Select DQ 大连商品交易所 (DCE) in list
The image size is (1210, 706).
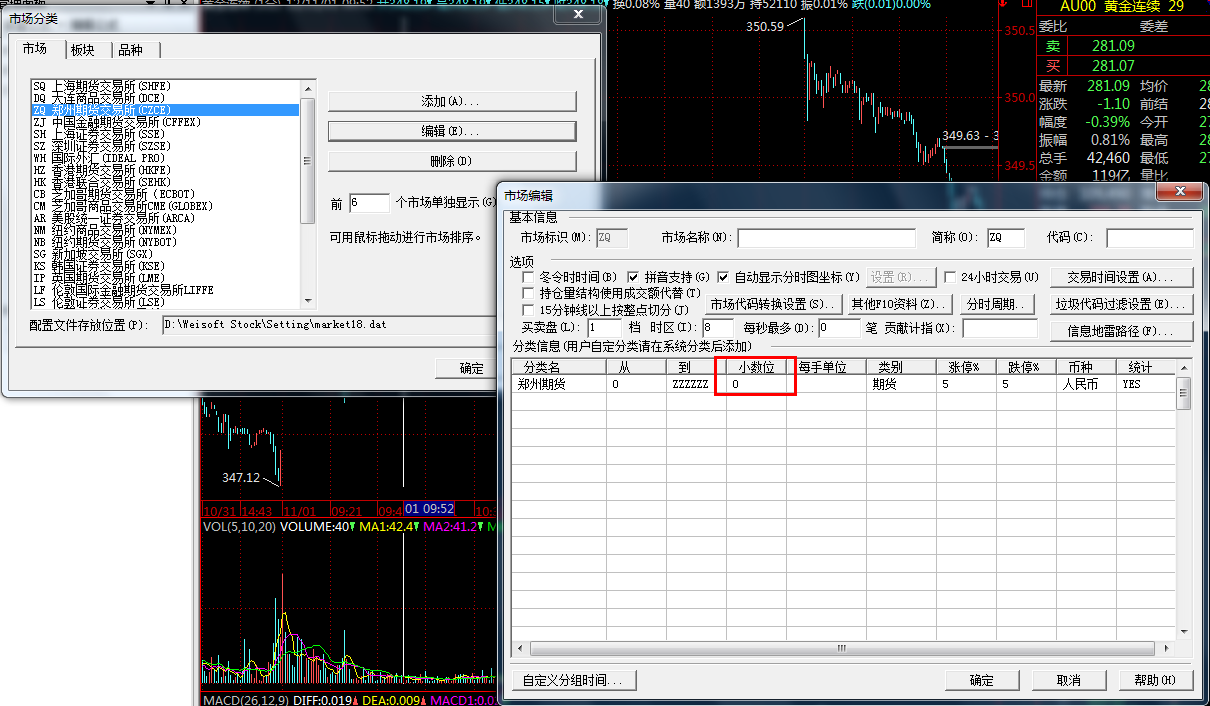coord(165,98)
